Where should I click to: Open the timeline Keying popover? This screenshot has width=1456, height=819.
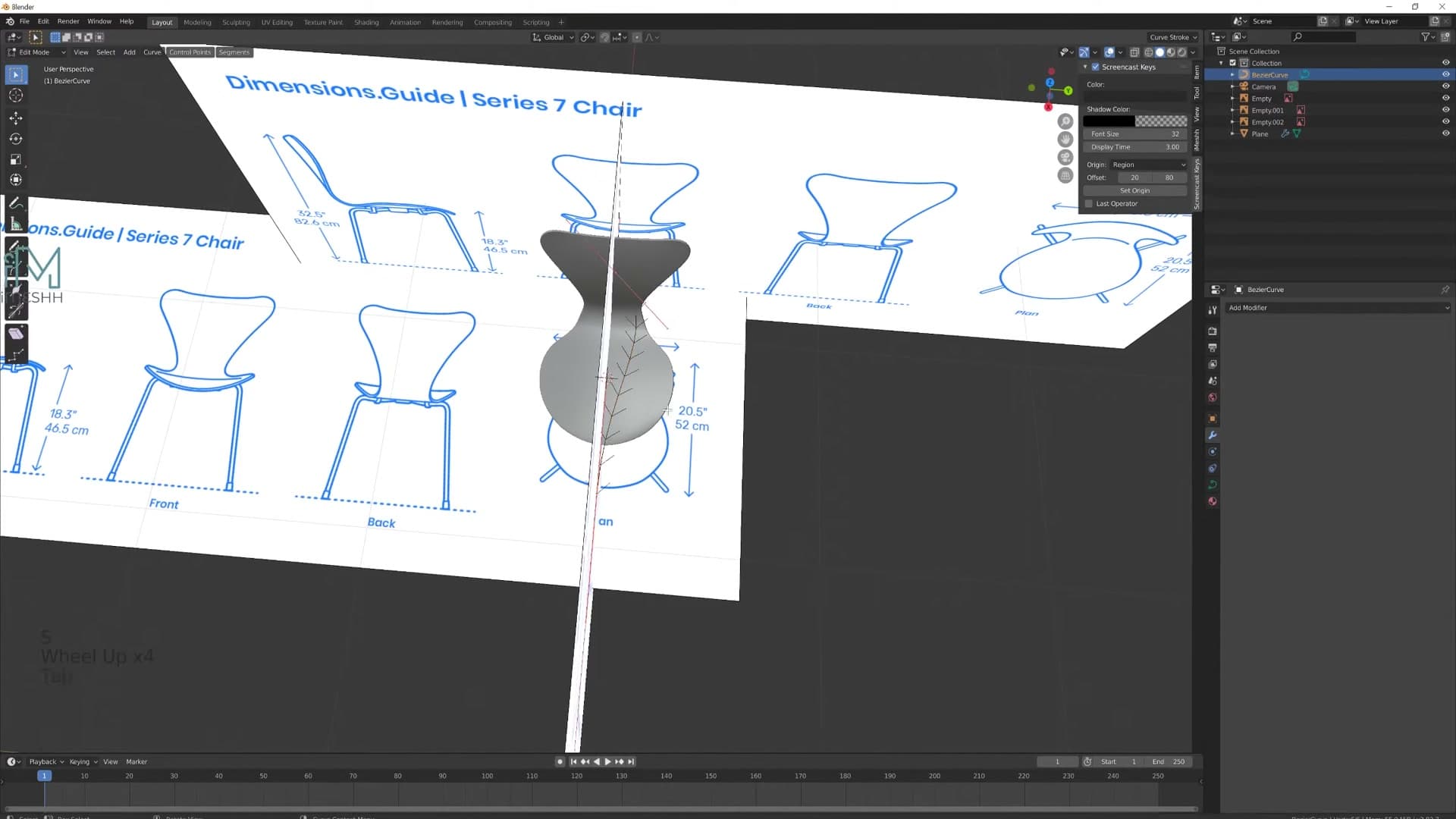click(x=83, y=761)
